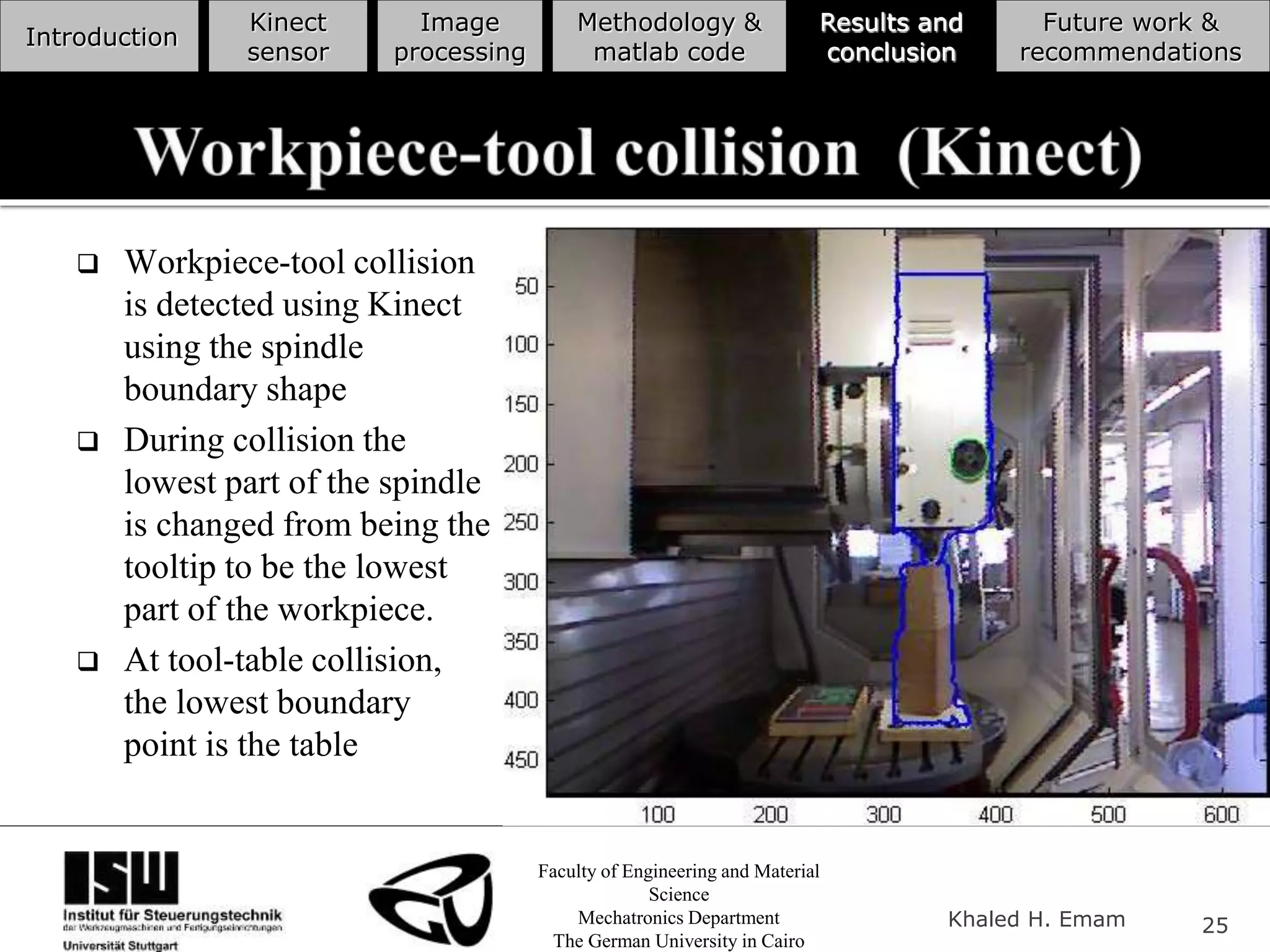Viewport: 1270px width, 952px height.
Task: Go to Methodology & matlab code tab
Action: tap(669, 36)
